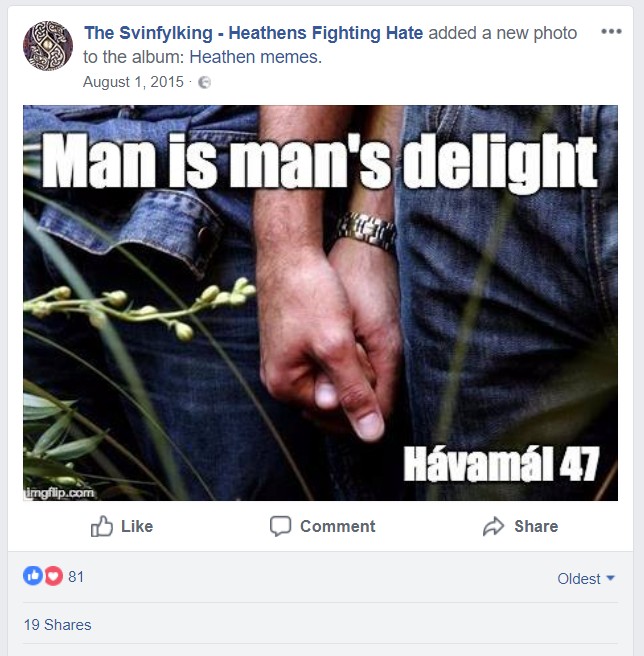Screen dimensions: 644x656
Task: Open the August 1, 2015 timestamp link
Action: click(133, 82)
